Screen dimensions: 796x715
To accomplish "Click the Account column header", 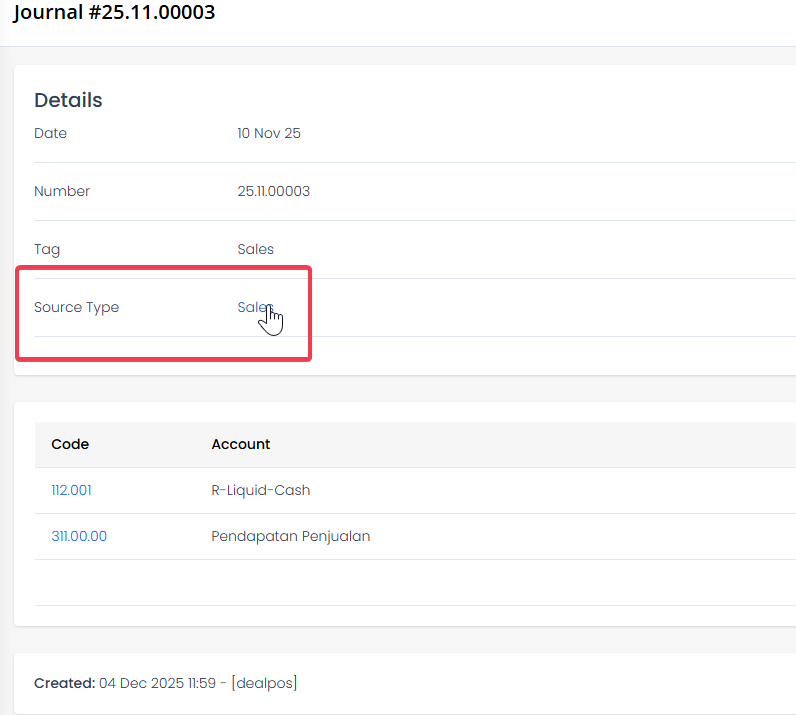I will pos(241,444).
